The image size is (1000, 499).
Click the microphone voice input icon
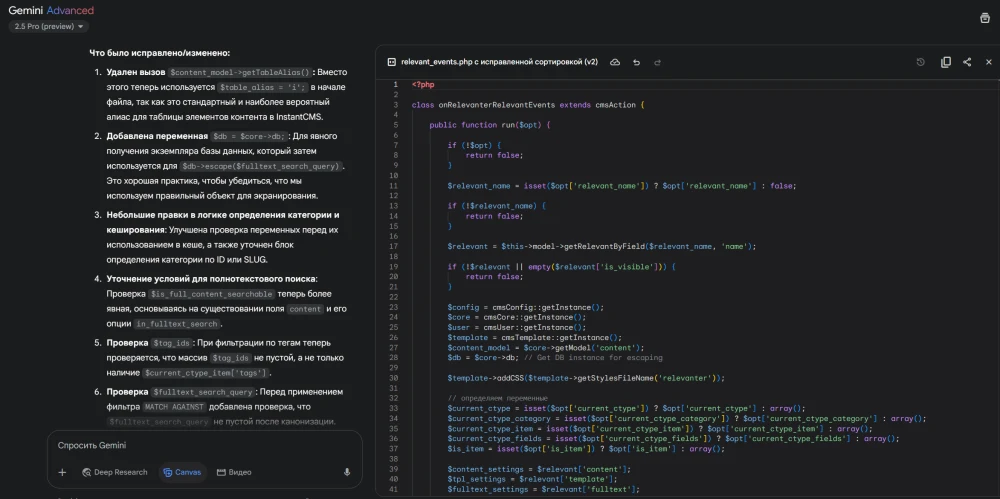[x=347, y=472]
